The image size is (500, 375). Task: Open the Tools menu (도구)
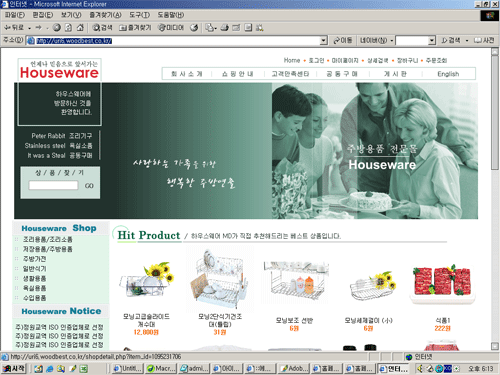tap(139, 15)
